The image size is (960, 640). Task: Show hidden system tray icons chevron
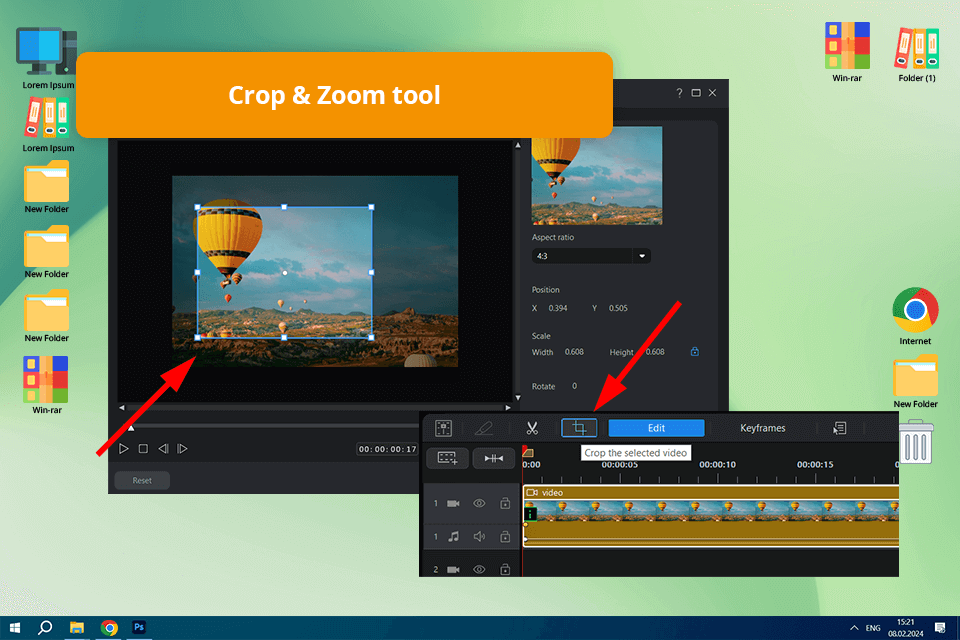(x=853, y=628)
